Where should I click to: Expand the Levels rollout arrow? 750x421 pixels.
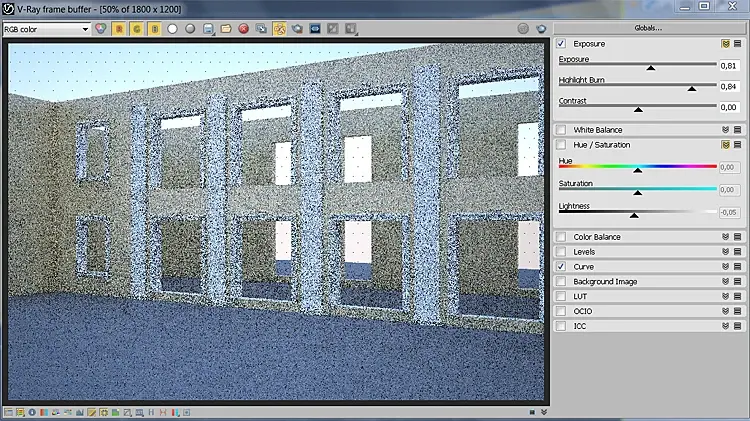point(726,252)
